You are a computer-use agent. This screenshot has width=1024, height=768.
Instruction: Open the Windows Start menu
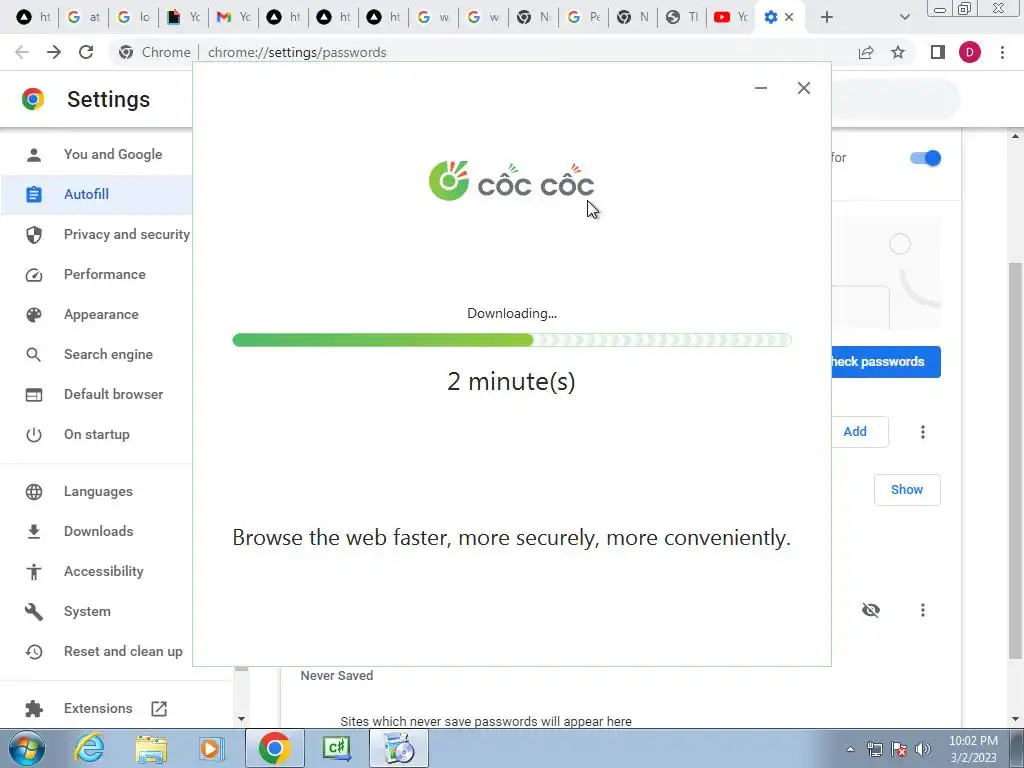coord(27,748)
